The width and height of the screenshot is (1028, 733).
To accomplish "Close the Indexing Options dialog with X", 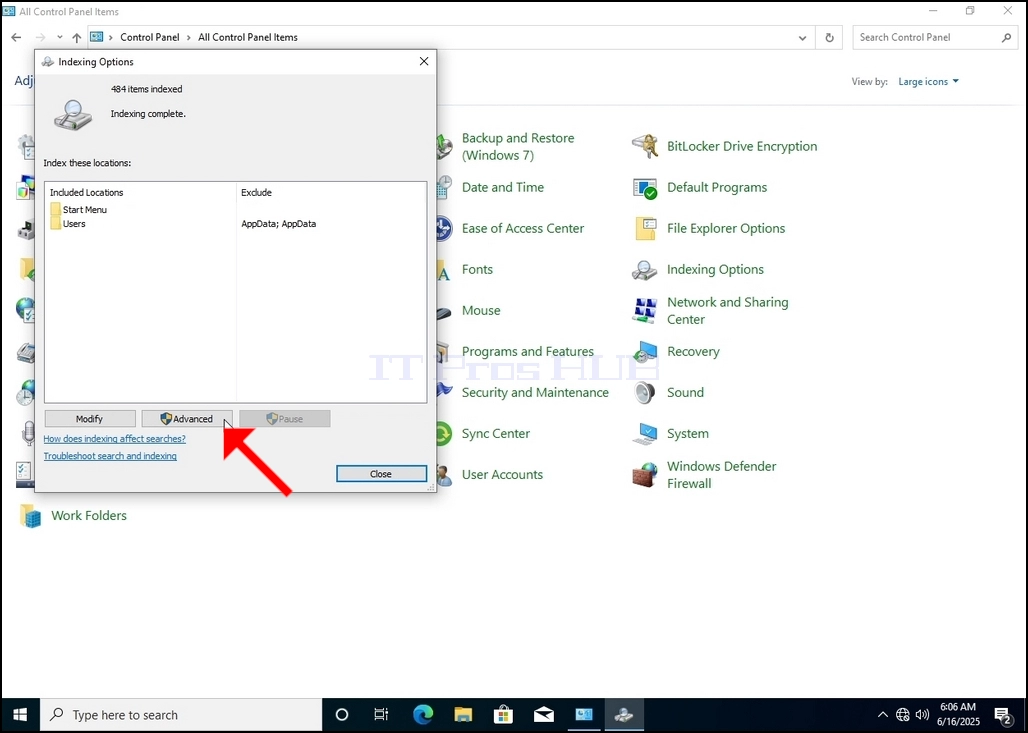I will pyautogui.click(x=424, y=62).
